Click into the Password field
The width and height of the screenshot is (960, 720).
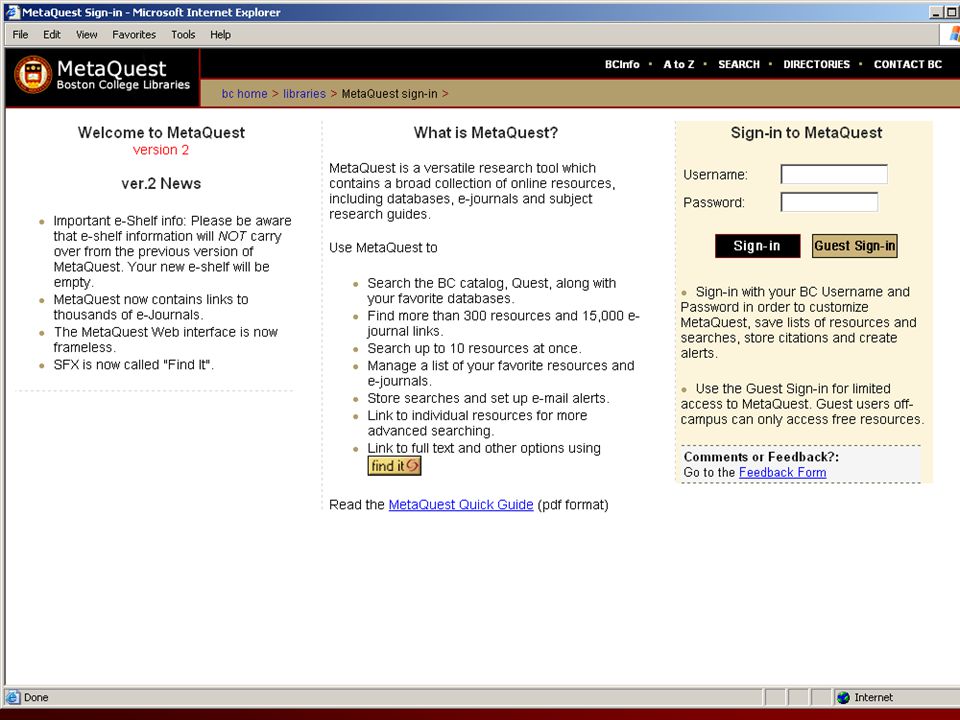tap(829, 202)
